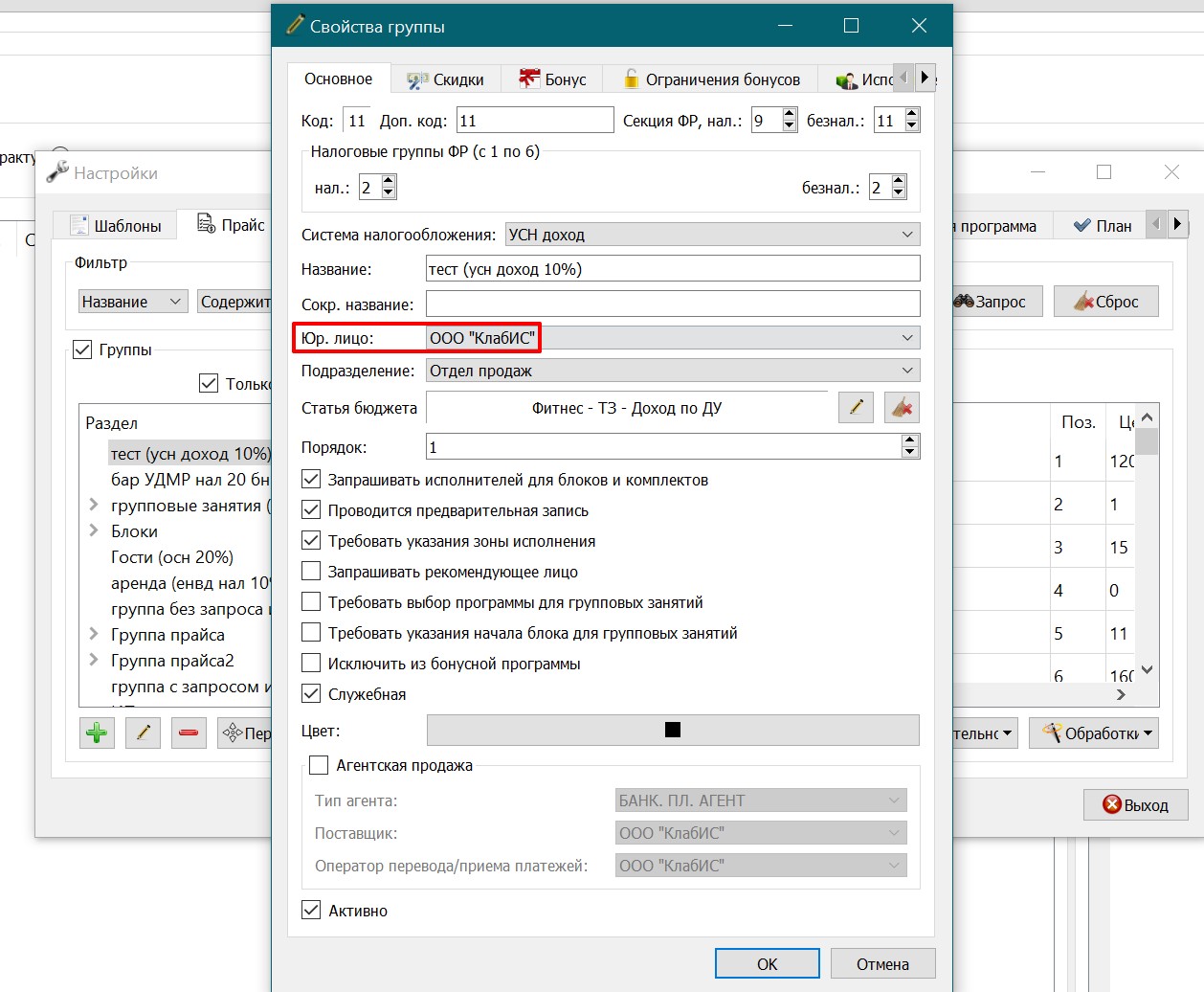Uncheck the Служебная checkbox
This screenshot has height=992, width=1204.
point(311,693)
